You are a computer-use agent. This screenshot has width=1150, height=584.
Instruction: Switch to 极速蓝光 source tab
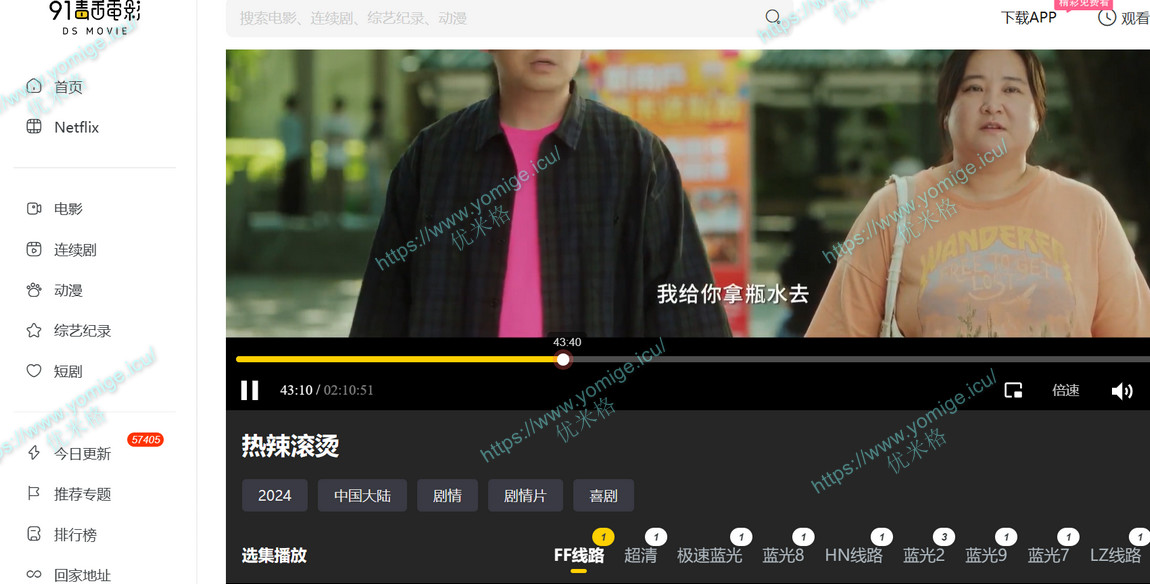[x=709, y=555]
